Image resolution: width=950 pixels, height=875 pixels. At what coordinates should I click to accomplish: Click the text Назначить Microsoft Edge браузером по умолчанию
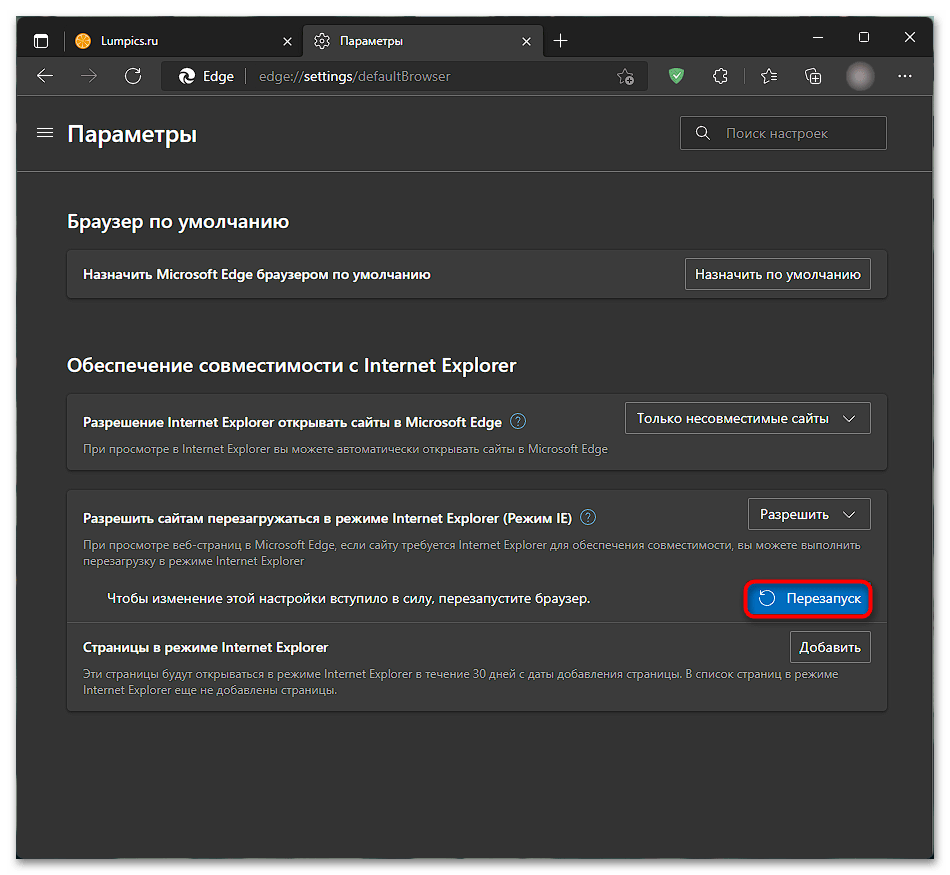pos(257,274)
